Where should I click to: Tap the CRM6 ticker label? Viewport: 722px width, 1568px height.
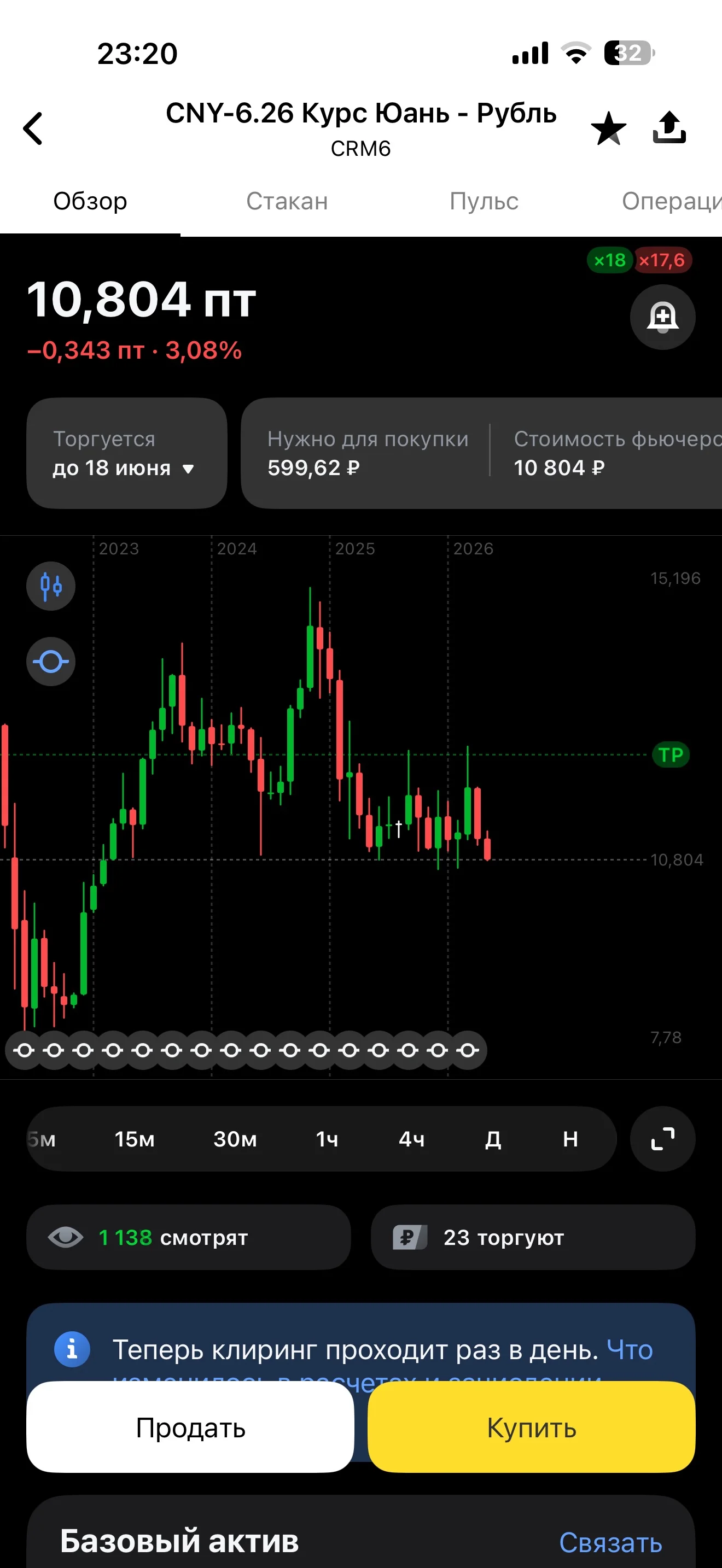(x=360, y=149)
